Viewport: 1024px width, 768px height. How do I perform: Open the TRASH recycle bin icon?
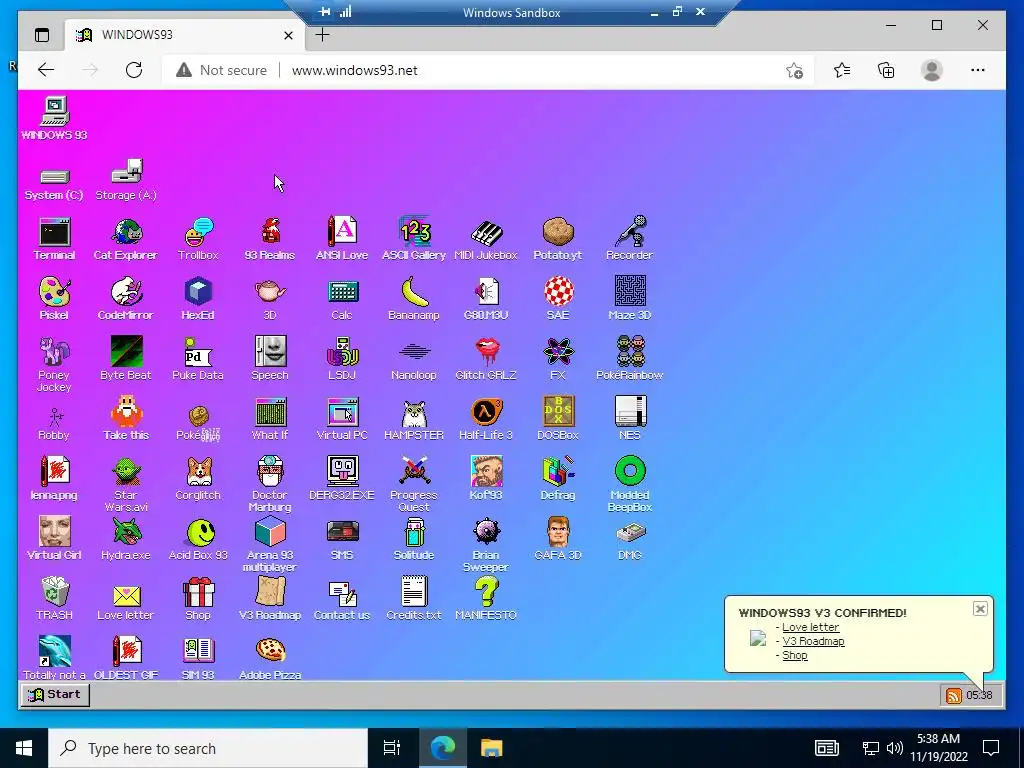tap(54, 600)
